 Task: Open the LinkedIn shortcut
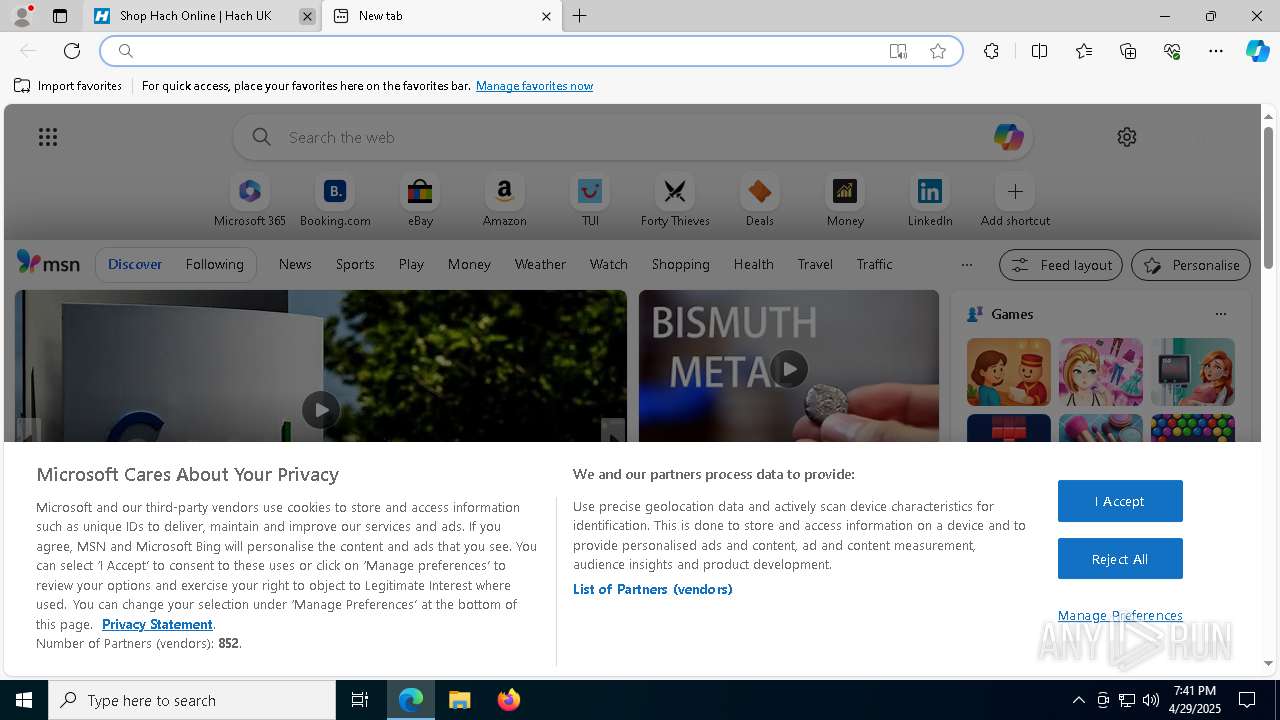tap(930, 201)
